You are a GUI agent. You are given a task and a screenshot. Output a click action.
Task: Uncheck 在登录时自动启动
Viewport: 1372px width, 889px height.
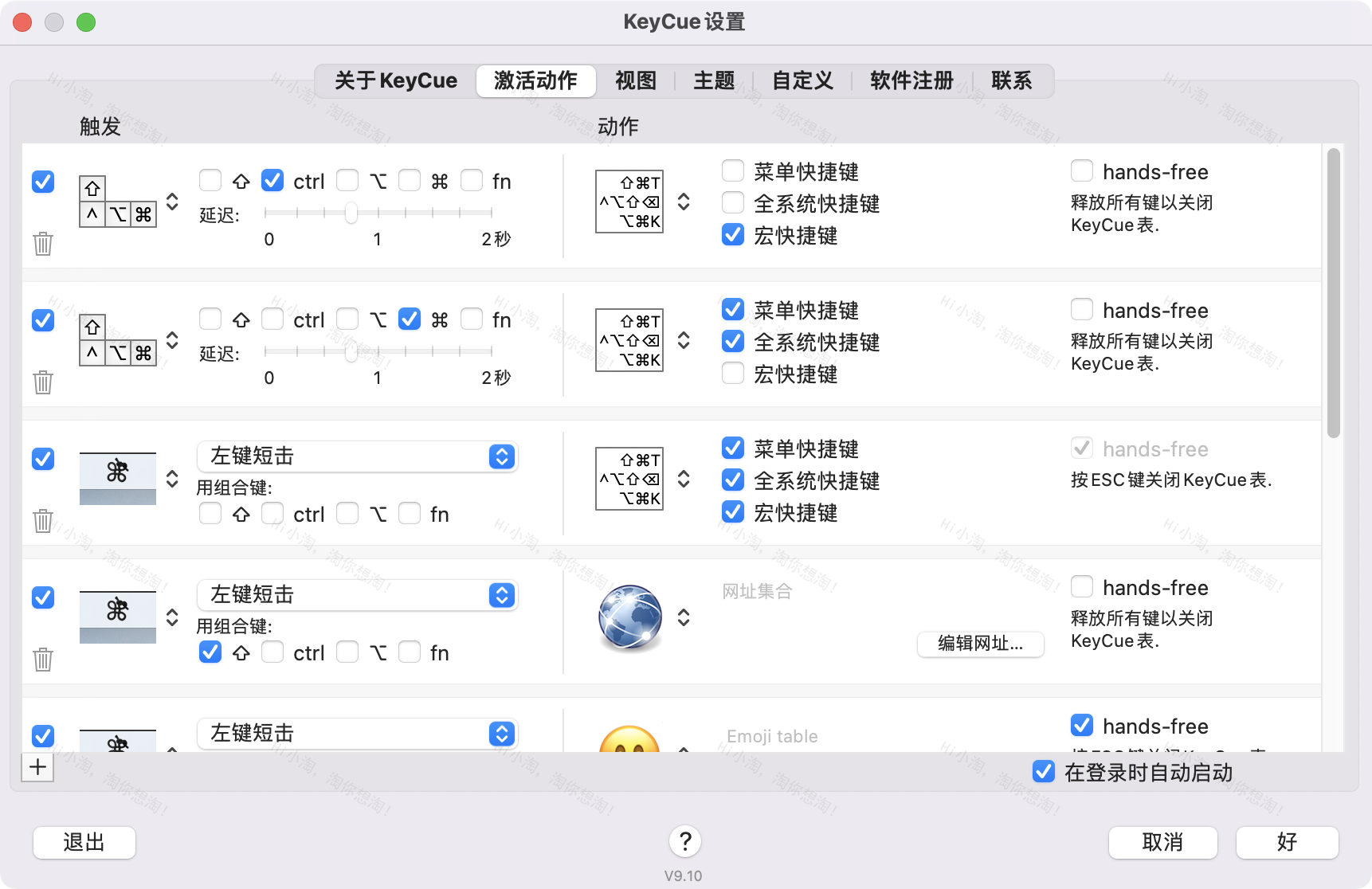coord(1043,772)
